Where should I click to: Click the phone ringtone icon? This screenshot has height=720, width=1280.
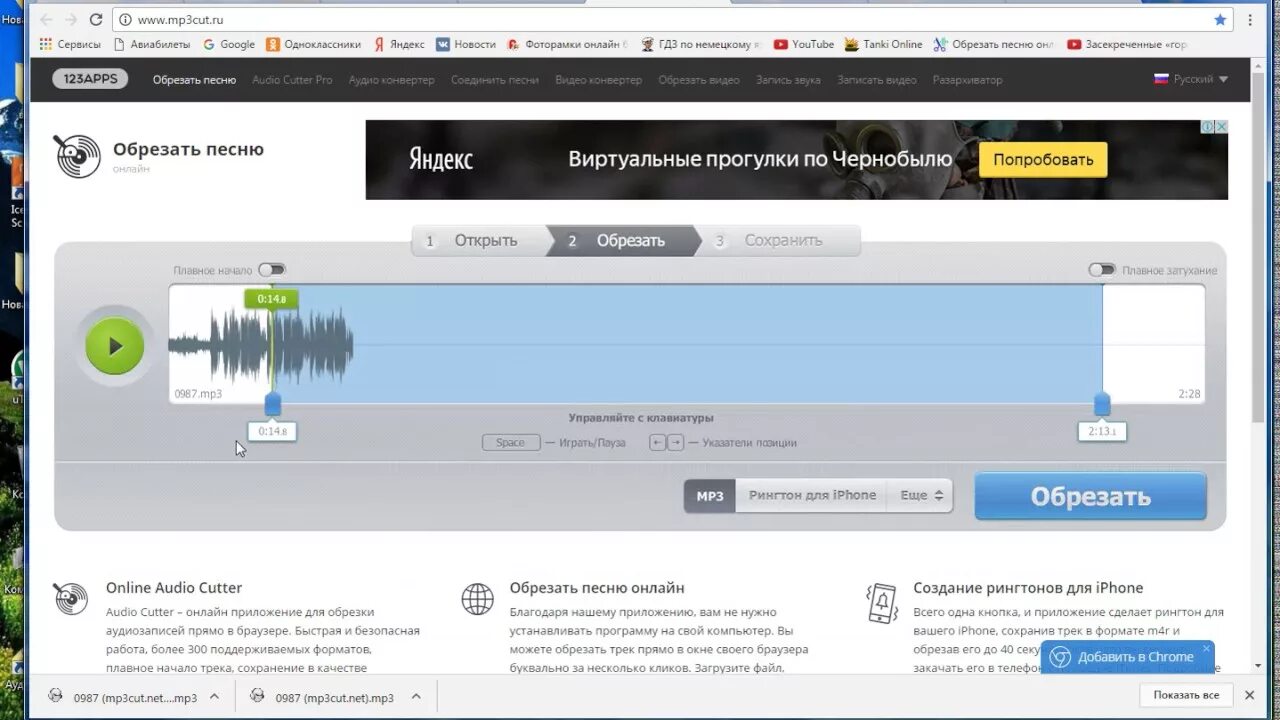pyautogui.click(x=881, y=603)
